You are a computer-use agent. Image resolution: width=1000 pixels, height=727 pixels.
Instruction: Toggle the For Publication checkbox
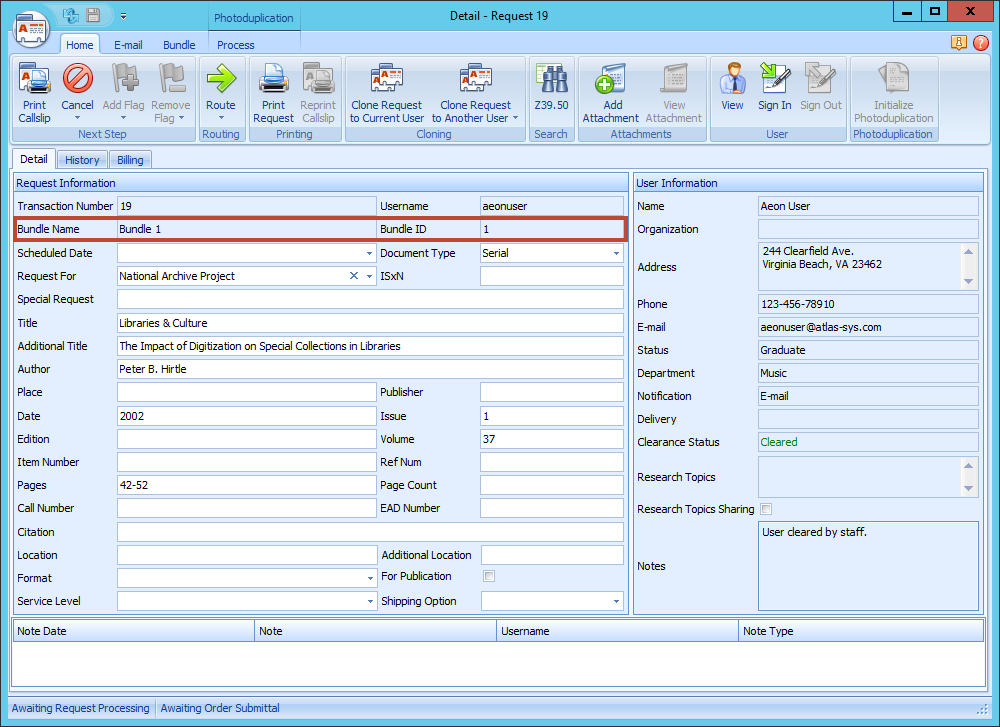489,576
